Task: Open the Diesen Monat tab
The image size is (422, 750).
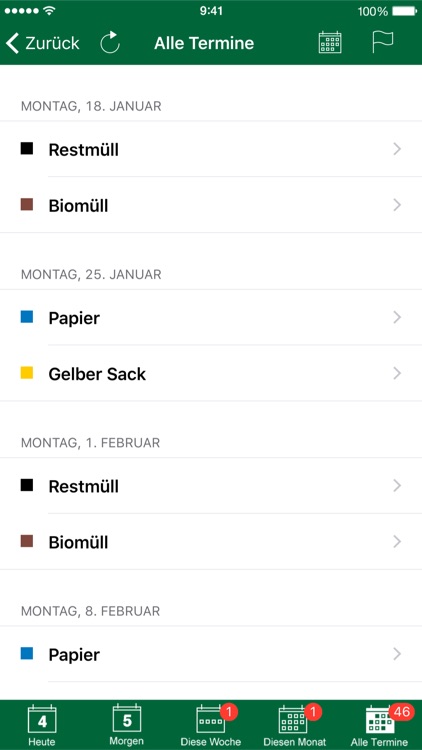Action: point(295,725)
